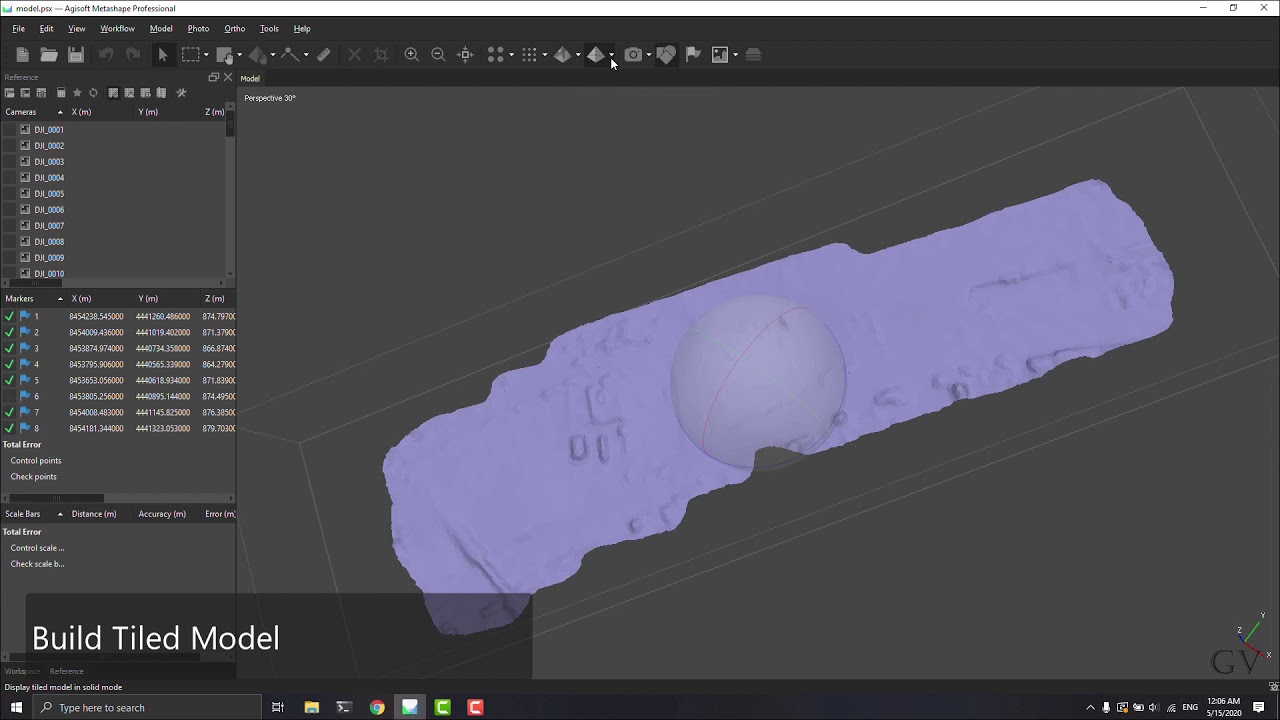Open a project using folder icon
The width and height of the screenshot is (1280, 720).
(48, 55)
